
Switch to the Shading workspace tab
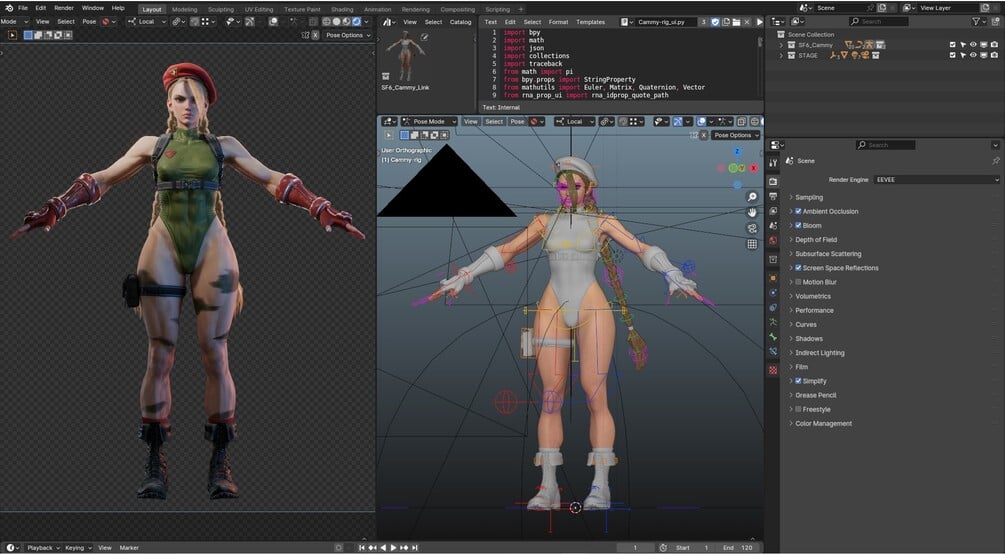[x=342, y=10]
